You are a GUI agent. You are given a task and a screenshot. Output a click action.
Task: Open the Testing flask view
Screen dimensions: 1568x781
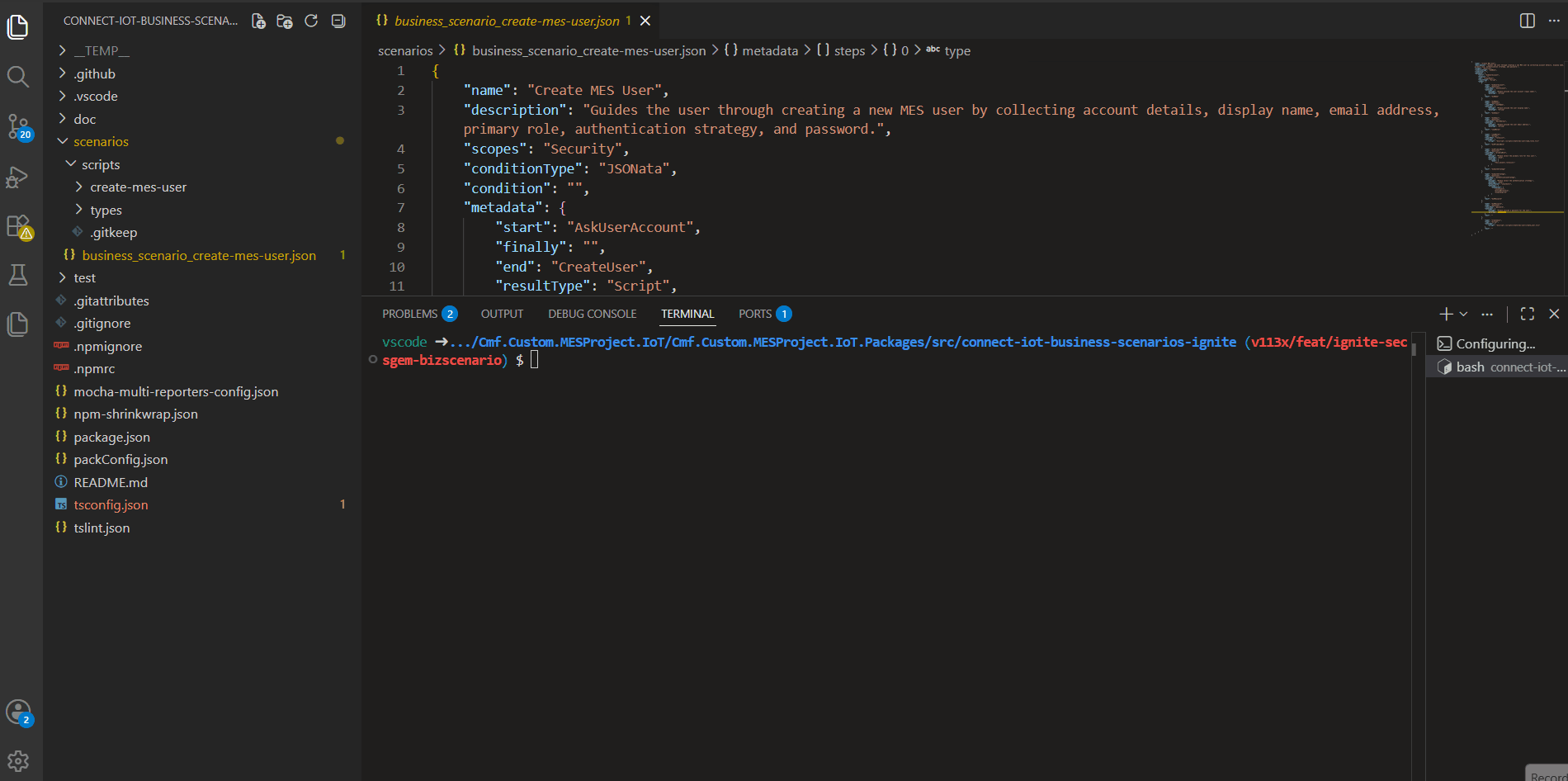[x=18, y=275]
